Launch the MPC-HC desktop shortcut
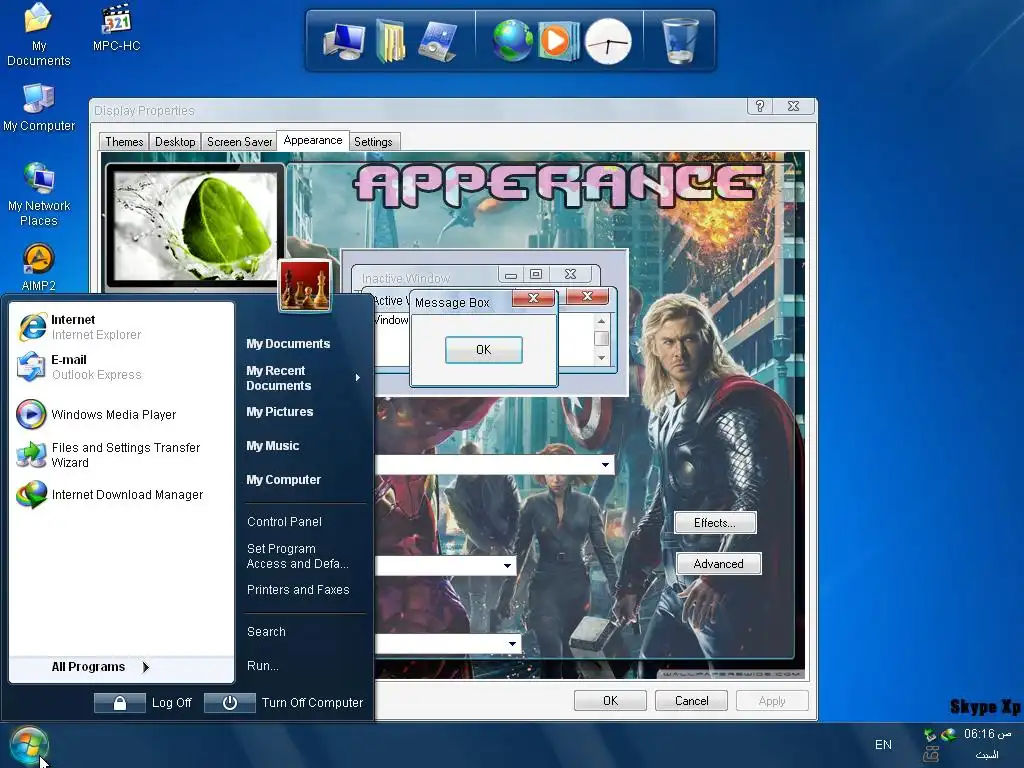 point(116,27)
